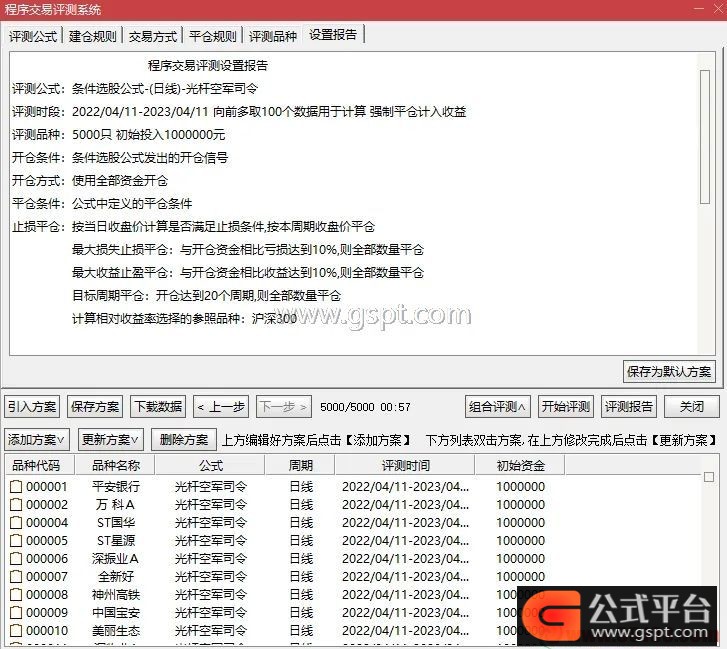Image resolution: width=727 pixels, height=649 pixels.
Task: Go back with 上一步 button
Action: [x=221, y=407]
